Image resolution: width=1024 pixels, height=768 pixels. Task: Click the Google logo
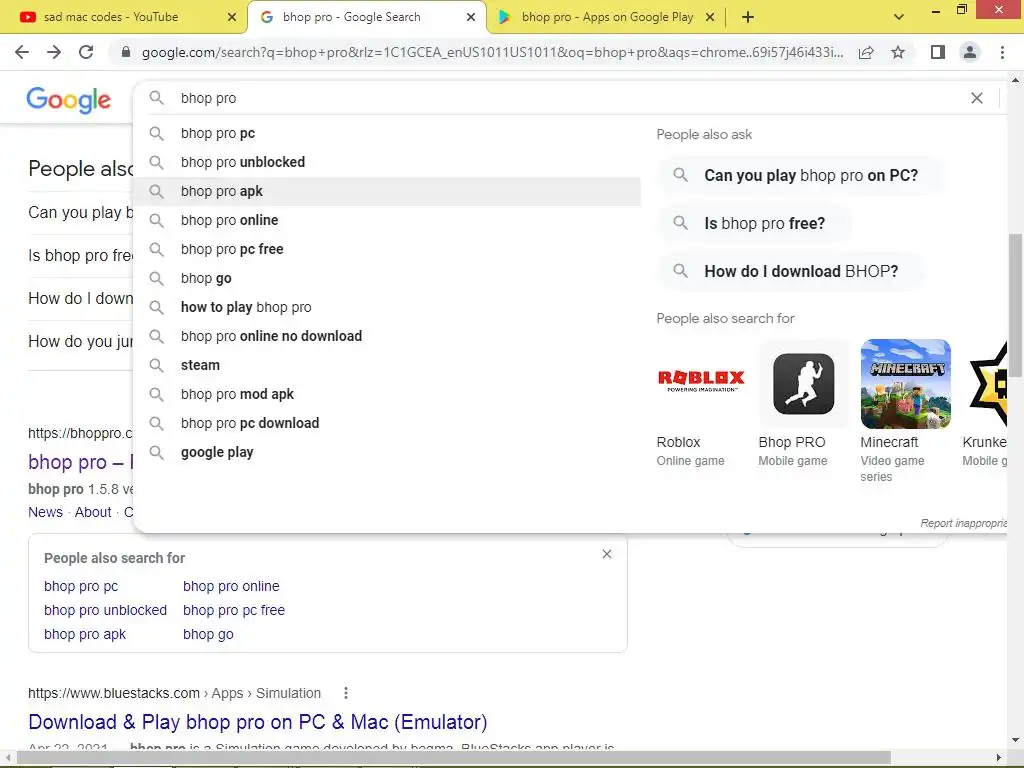point(69,100)
